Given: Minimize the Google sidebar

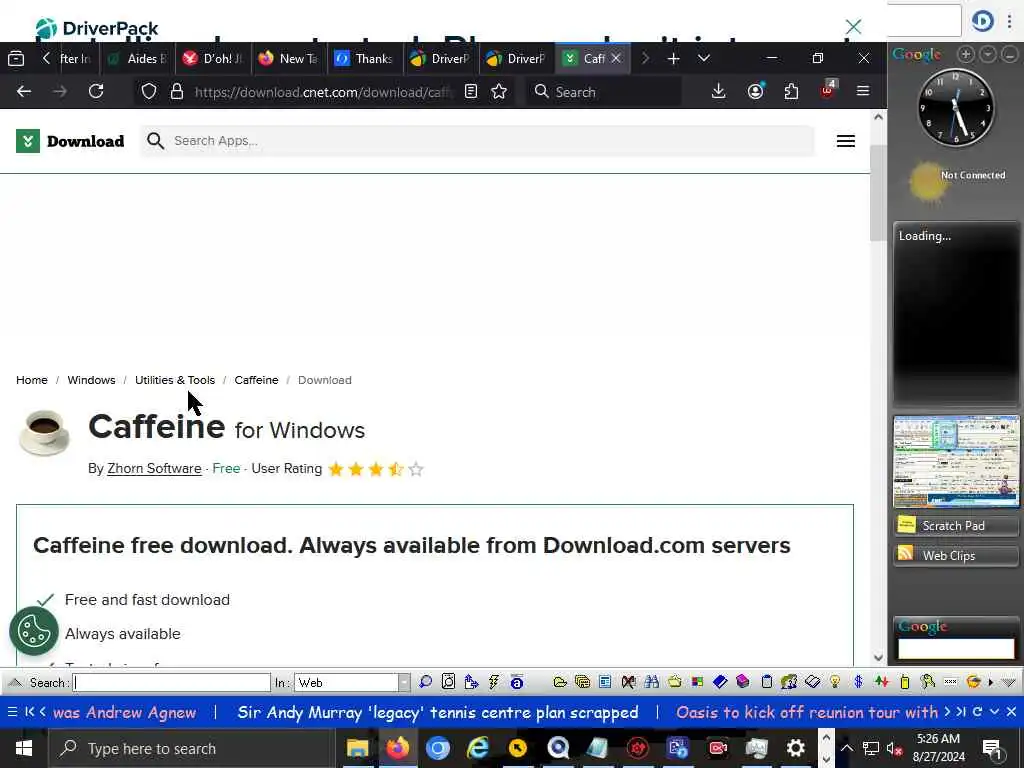Looking at the screenshot, I should (x=1010, y=55).
